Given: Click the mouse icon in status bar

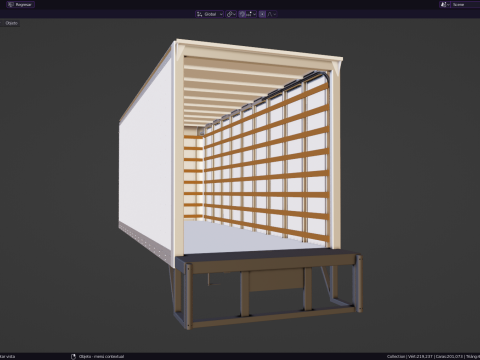Looking at the screenshot, I should pos(73,356).
